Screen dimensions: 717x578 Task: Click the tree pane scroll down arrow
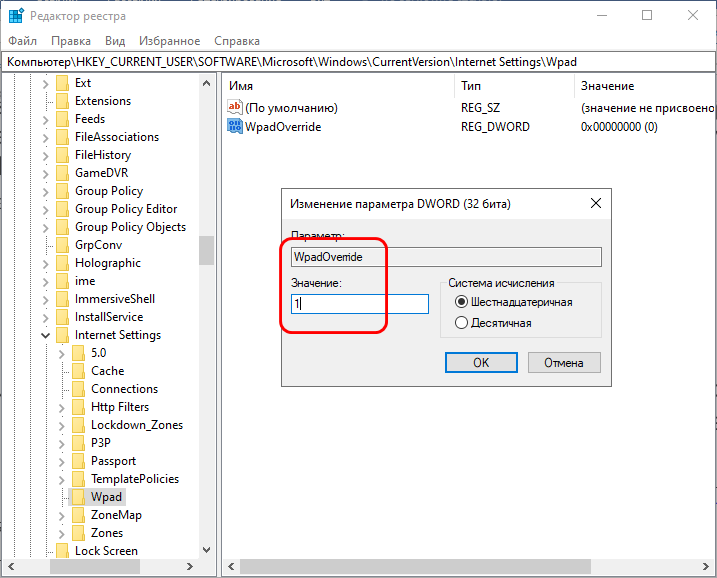click(206, 550)
